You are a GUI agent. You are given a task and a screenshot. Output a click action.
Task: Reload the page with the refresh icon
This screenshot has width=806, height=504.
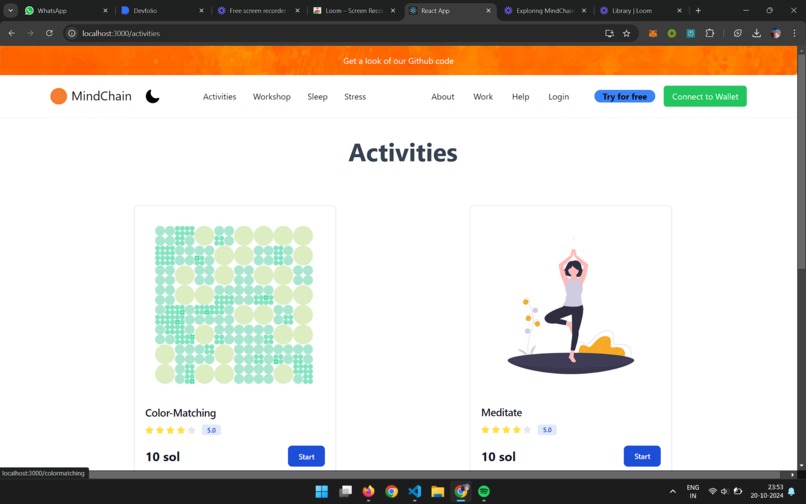point(49,33)
